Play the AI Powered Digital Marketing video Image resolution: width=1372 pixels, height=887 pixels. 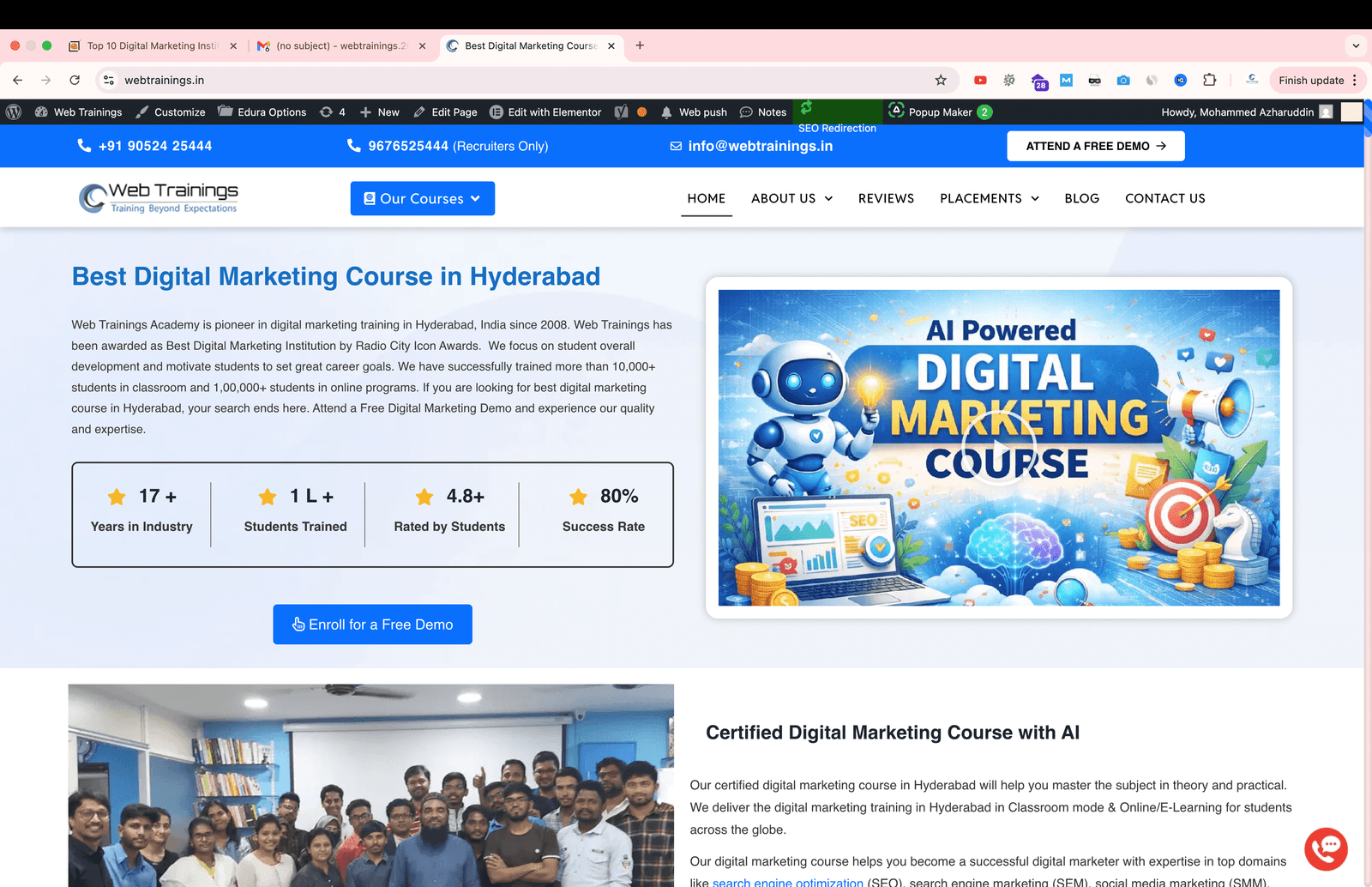click(998, 448)
